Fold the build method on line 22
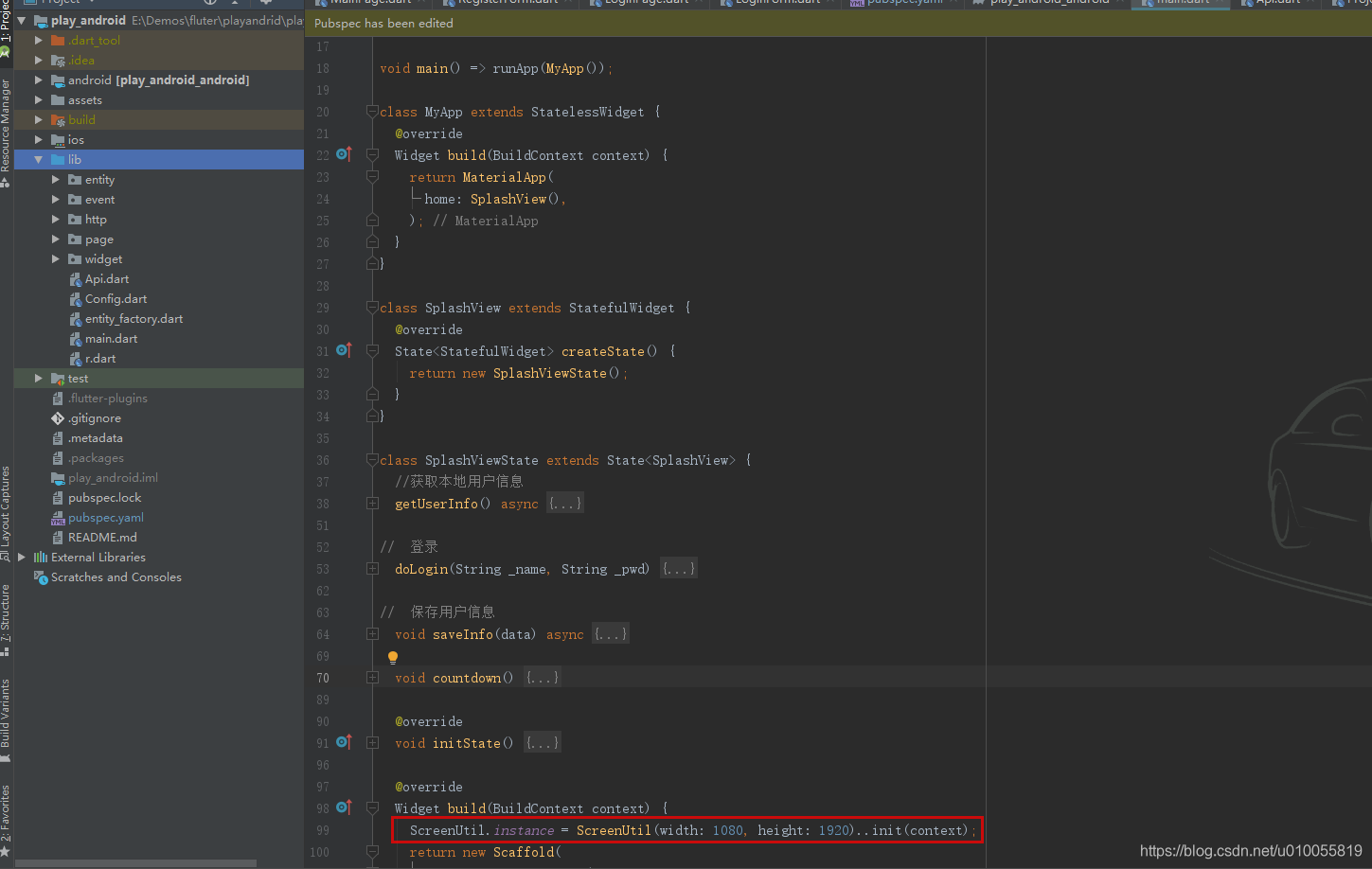Viewport: 1372px width, 869px height. [372, 155]
